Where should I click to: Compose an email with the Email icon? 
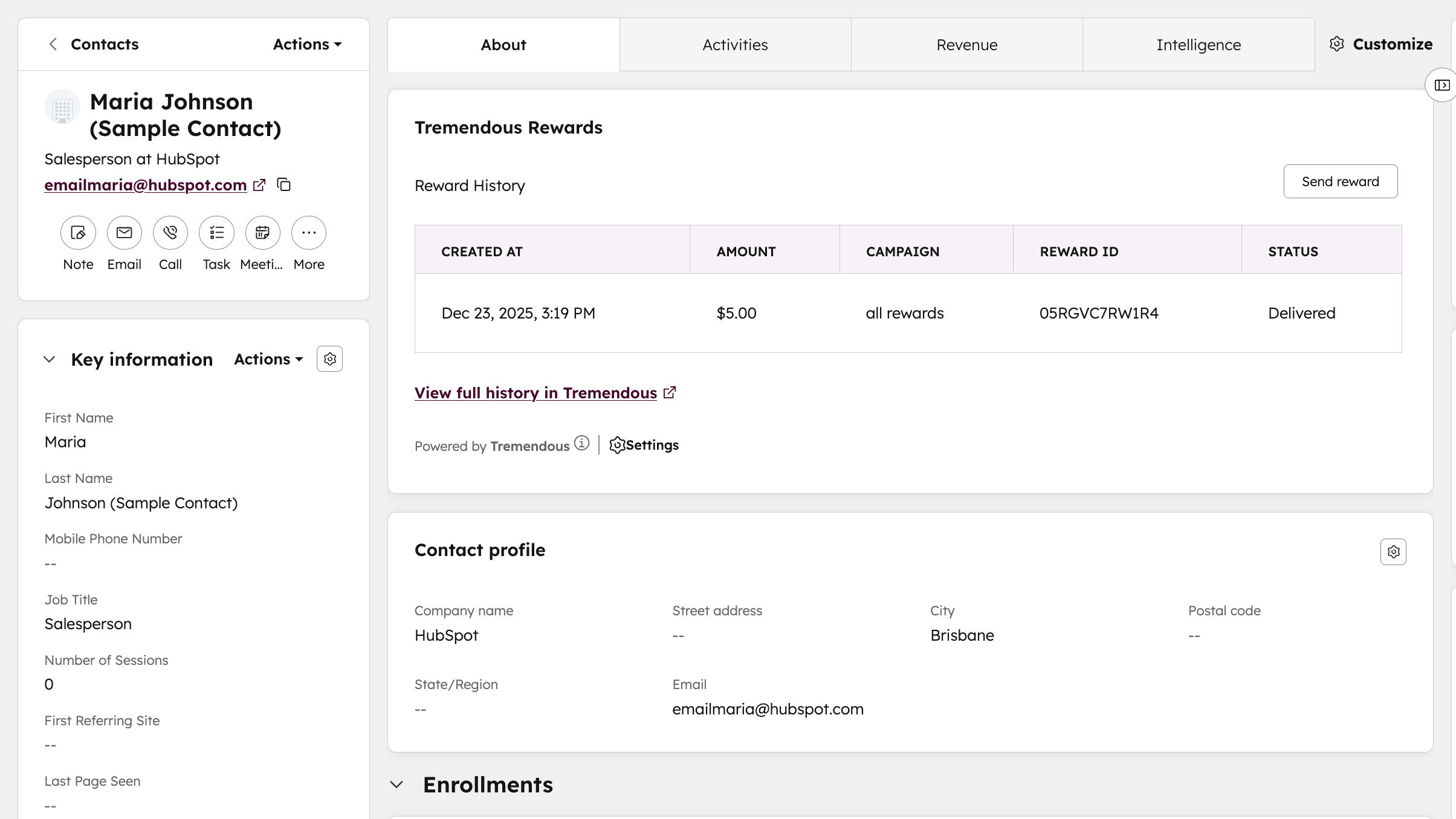tap(124, 233)
